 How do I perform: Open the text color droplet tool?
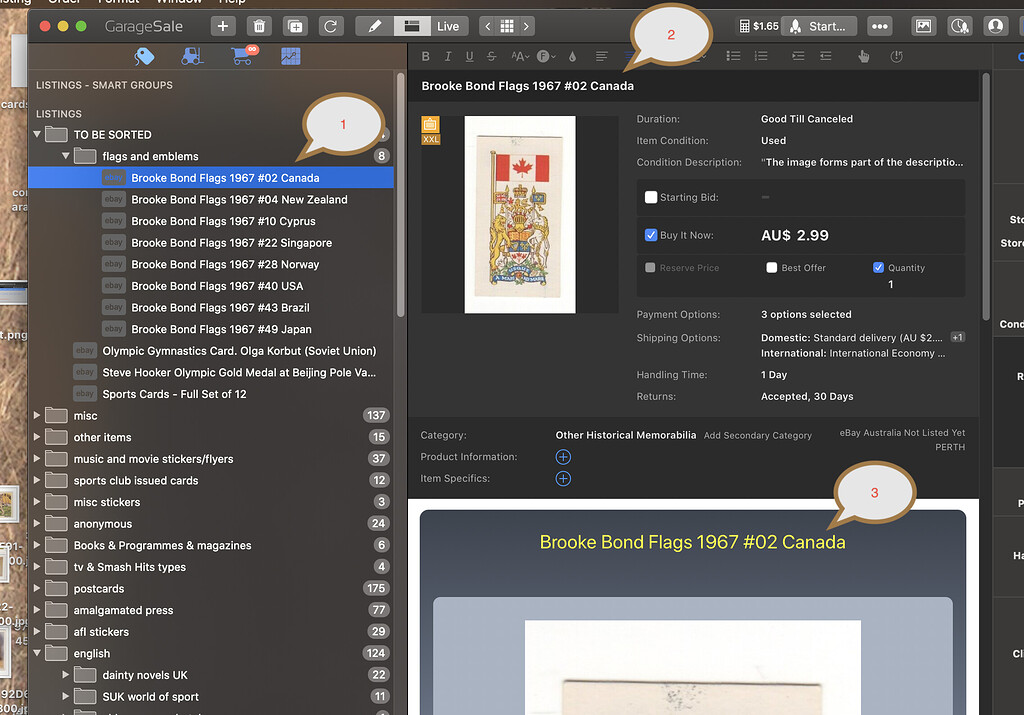tap(572, 57)
